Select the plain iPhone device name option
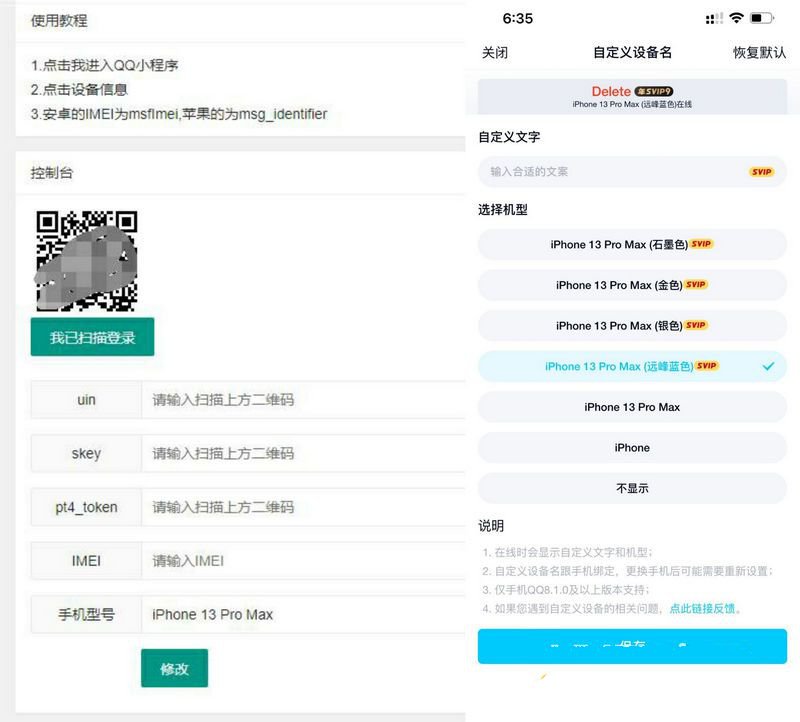Screen dimensions: 800x722 pyautogui.click(x=631, y=447)
